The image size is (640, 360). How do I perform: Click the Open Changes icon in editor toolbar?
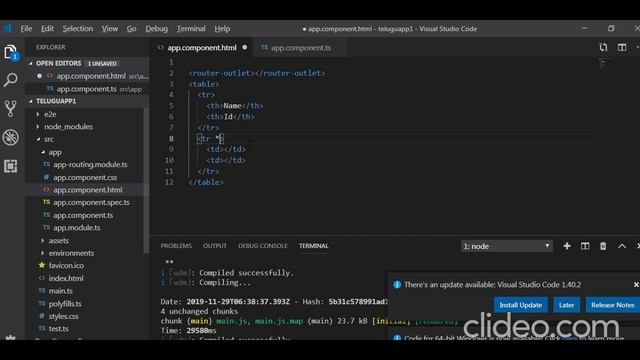tap(603, 47)
